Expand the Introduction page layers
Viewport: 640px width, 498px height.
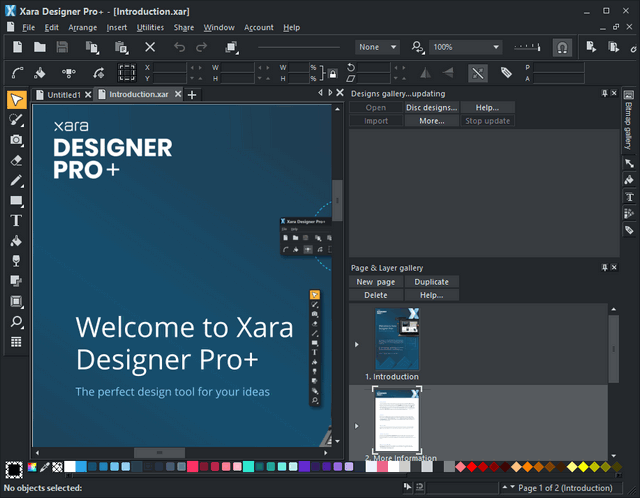click(x=356, y=345)
